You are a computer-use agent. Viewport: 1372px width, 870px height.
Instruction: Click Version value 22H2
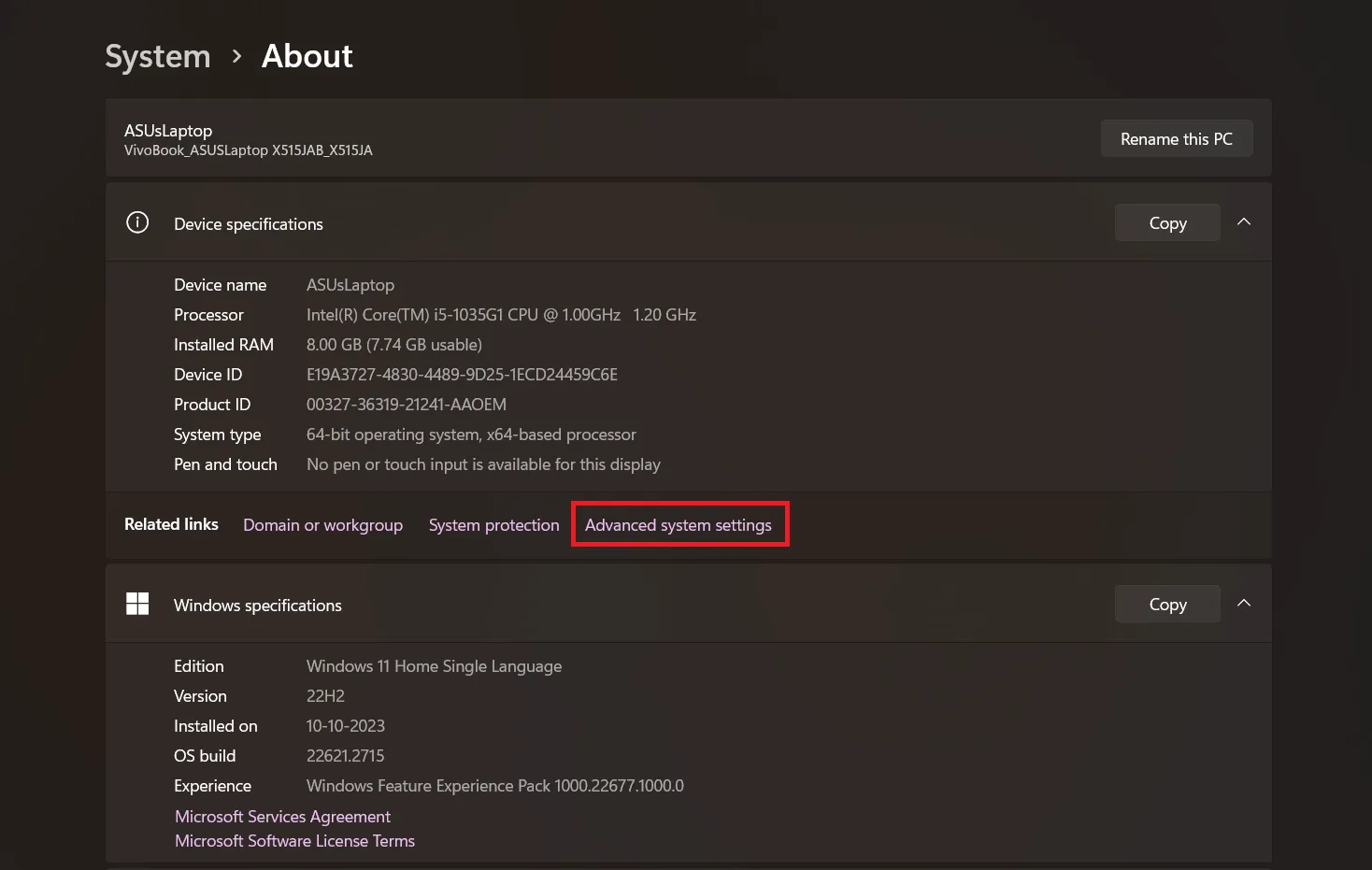pos(325,696)
